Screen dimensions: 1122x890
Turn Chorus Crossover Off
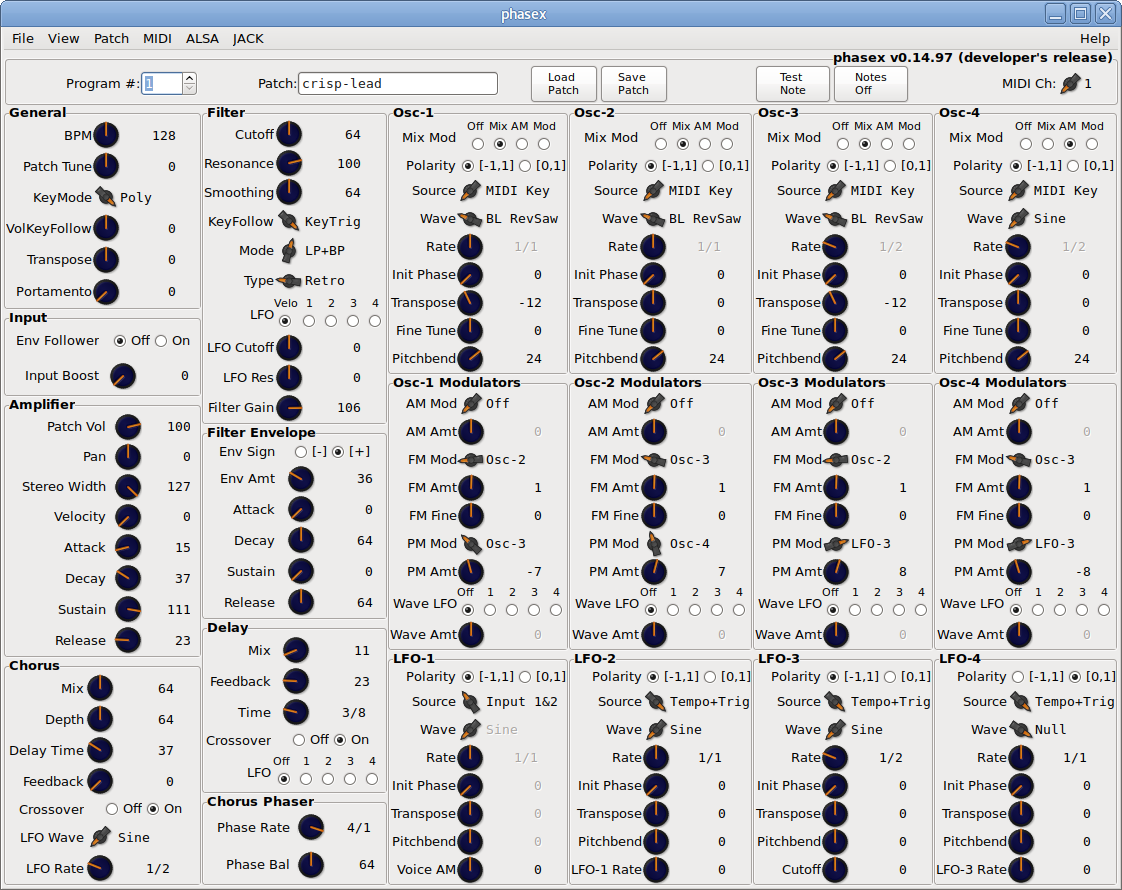(x=112, y=808)
